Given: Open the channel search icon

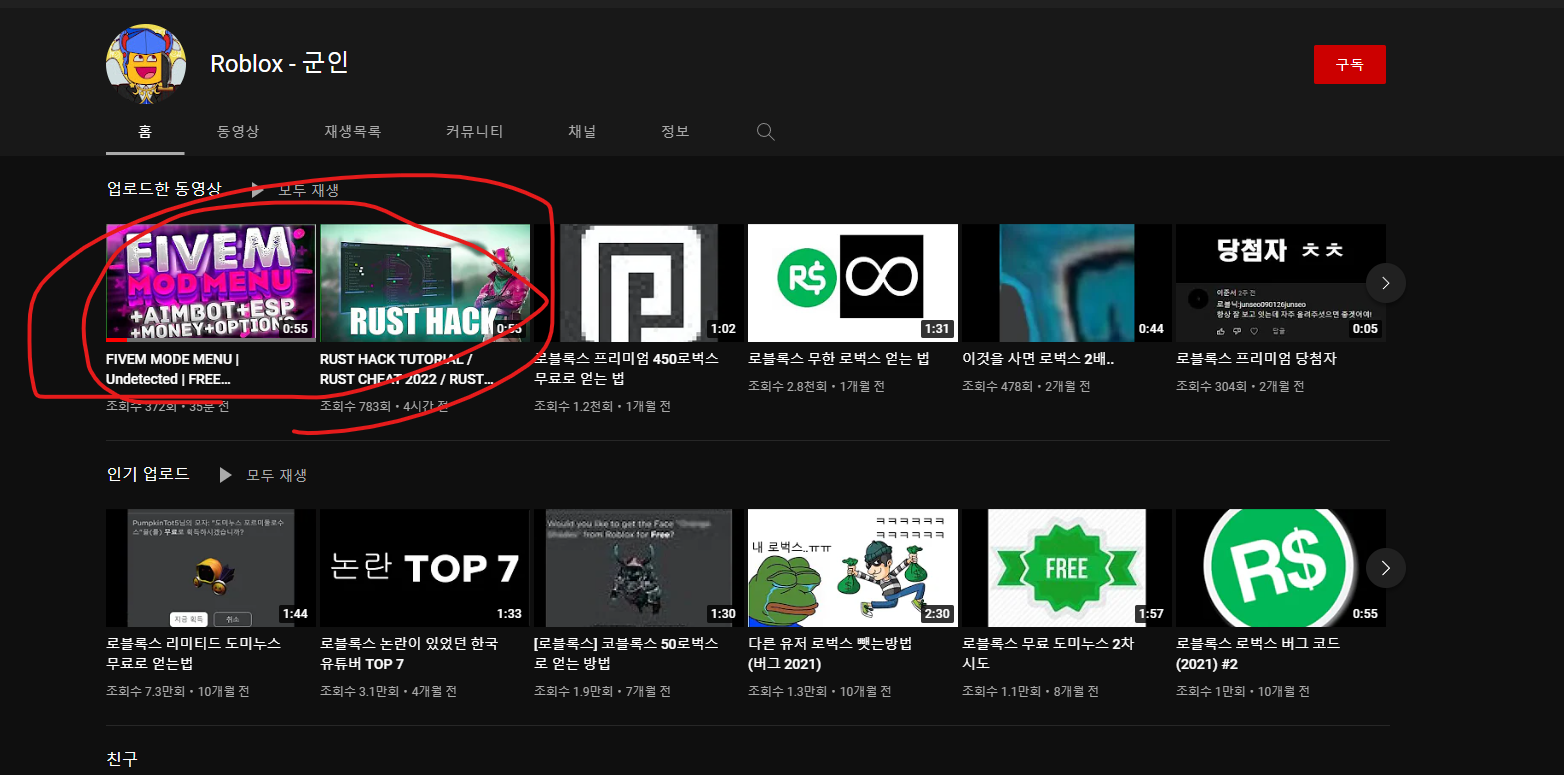Looking at the screenshot, I should coord(765,131).
